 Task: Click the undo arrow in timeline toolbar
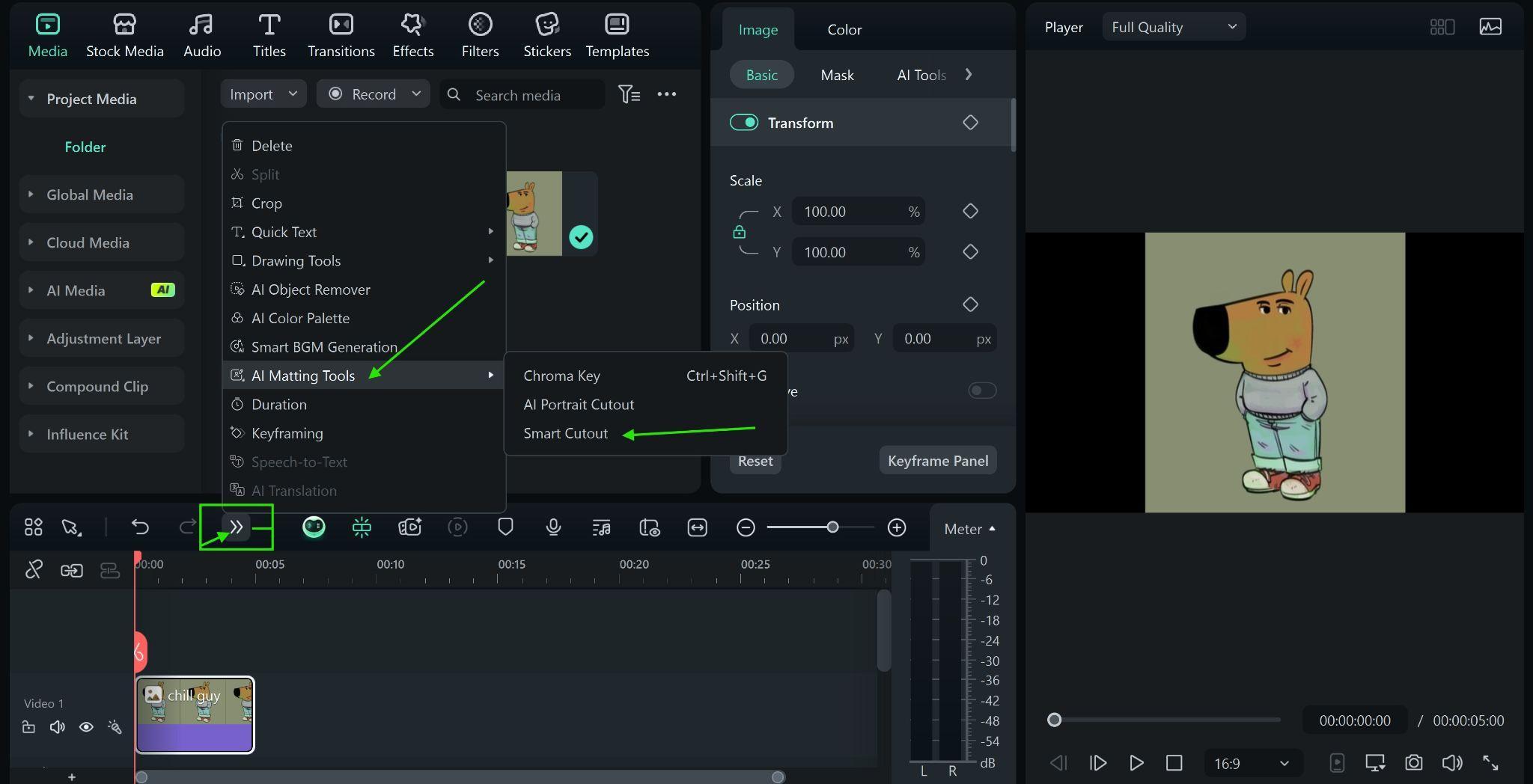coord(140,527)
